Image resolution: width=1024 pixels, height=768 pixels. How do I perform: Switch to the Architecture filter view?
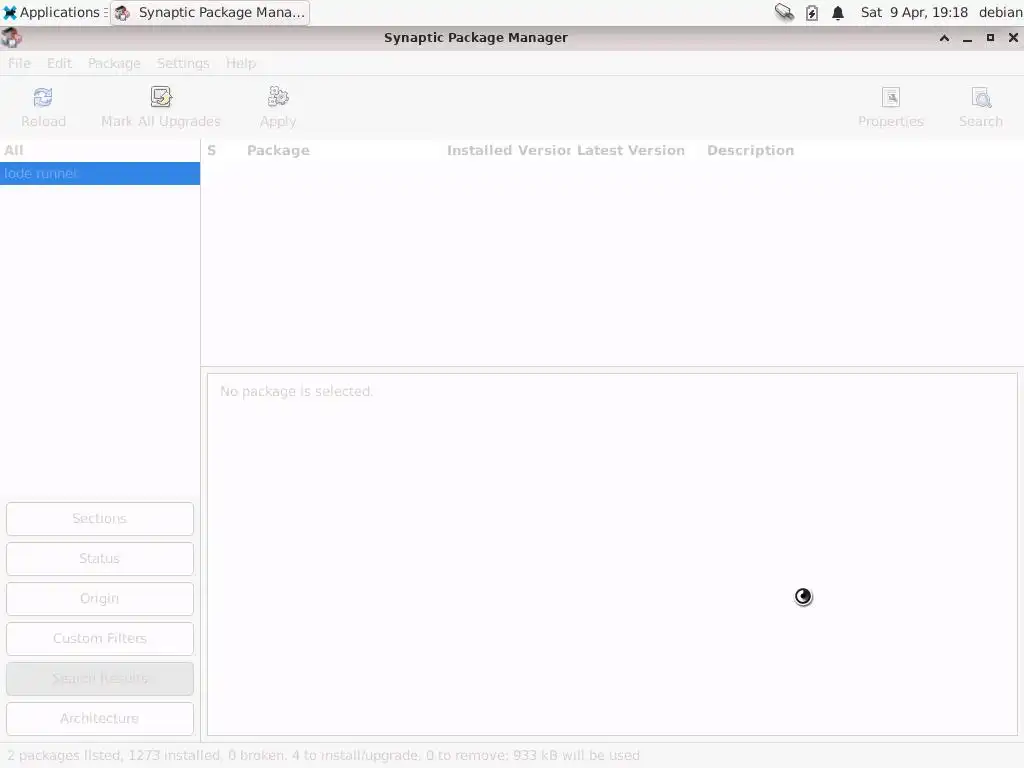point(100,718)
